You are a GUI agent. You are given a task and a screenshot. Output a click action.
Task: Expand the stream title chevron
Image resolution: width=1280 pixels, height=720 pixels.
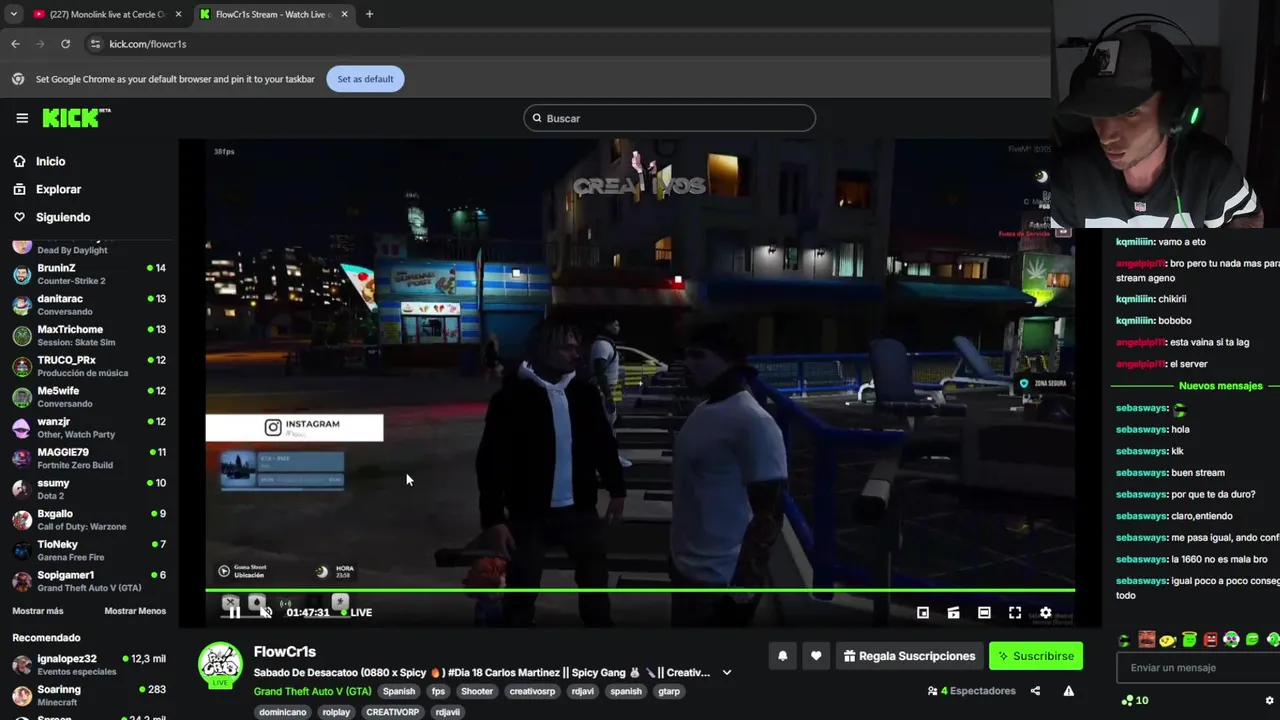(x=727, y=672)
